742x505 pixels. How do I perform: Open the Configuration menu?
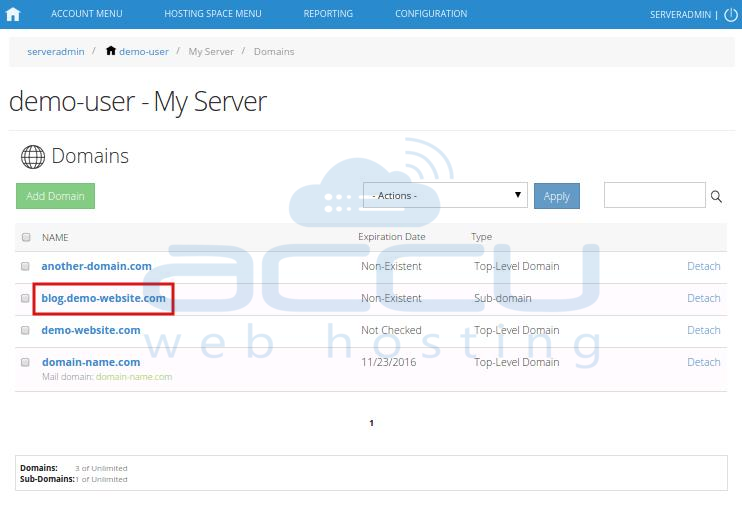(431, 14)
